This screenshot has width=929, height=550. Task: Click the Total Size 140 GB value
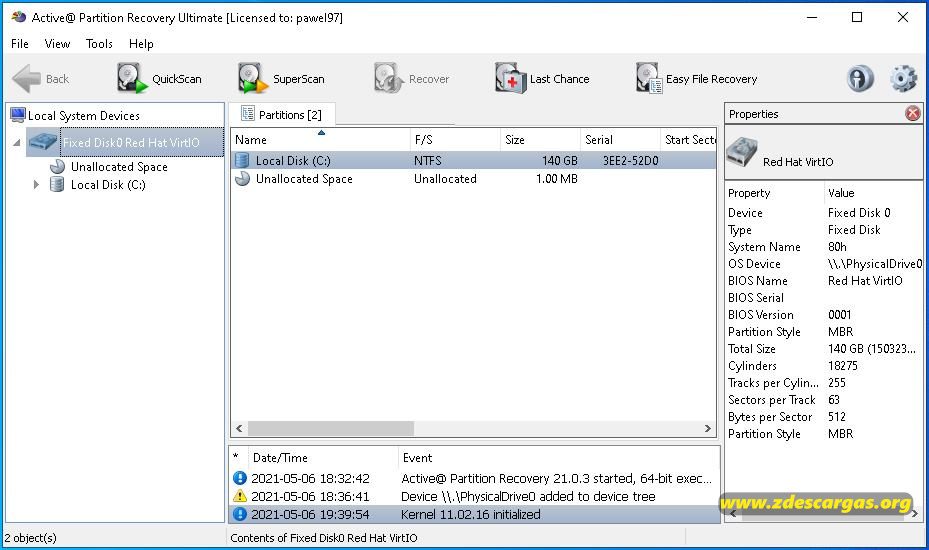[872, 348]
